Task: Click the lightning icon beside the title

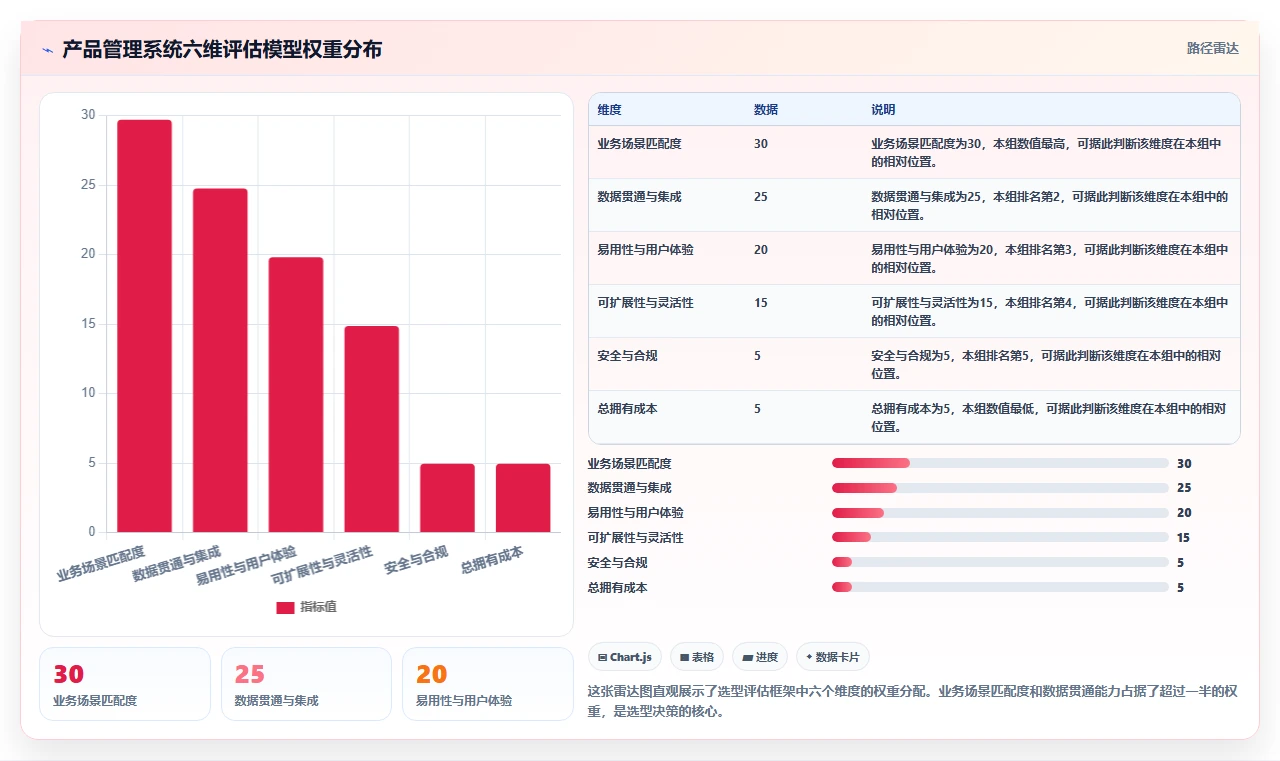Action: point(47,50)
